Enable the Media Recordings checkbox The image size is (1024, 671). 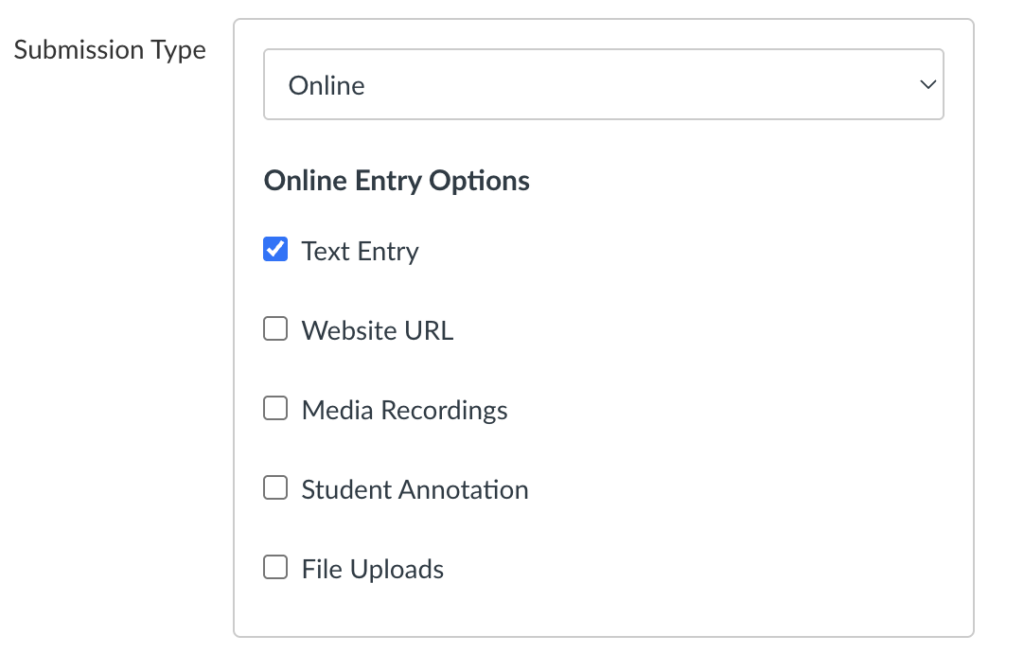(275, 408)
